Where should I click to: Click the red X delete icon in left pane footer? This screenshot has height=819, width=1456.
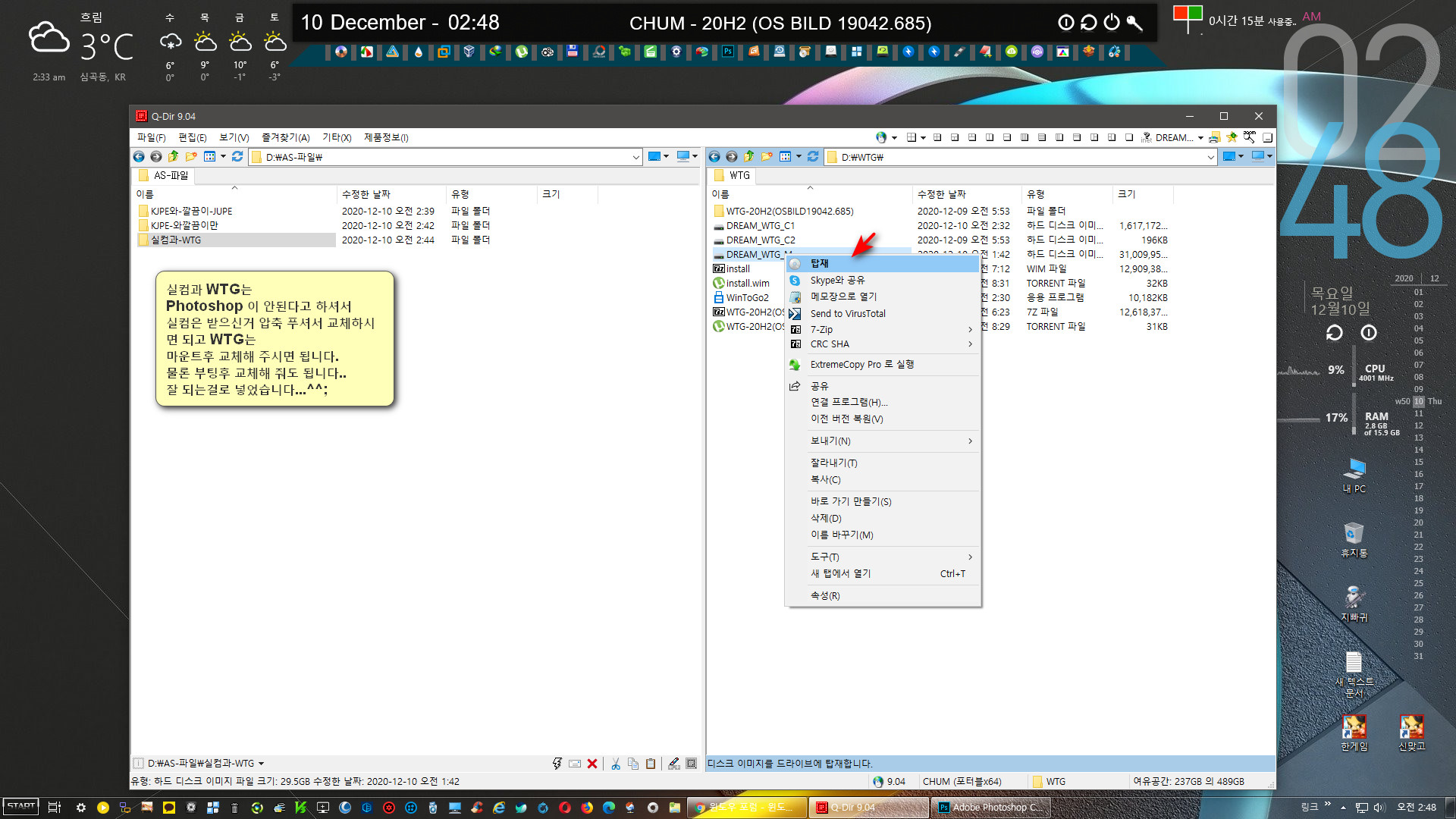592,764
